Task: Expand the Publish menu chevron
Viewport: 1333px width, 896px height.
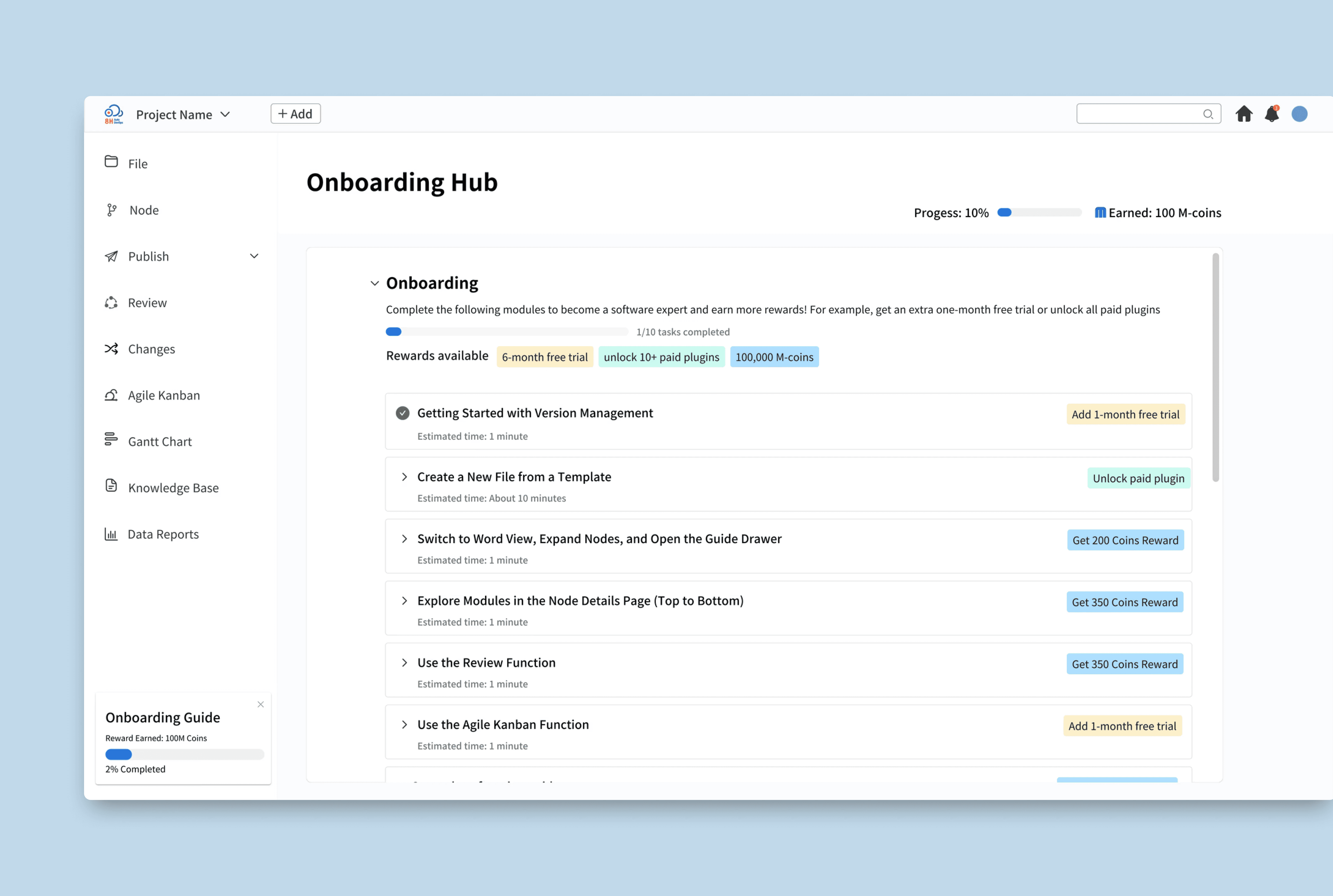Action: 254,257
